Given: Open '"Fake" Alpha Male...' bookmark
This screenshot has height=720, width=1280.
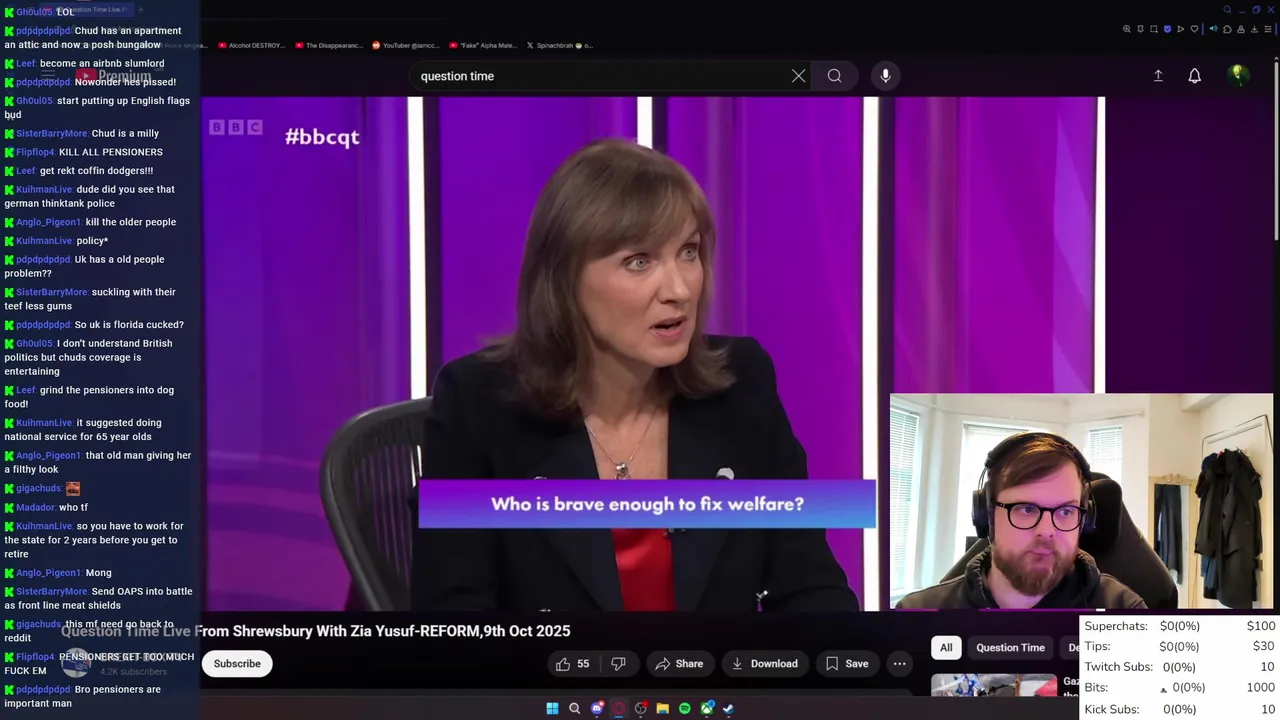Looking at the screenshot, I should point(483,45).
